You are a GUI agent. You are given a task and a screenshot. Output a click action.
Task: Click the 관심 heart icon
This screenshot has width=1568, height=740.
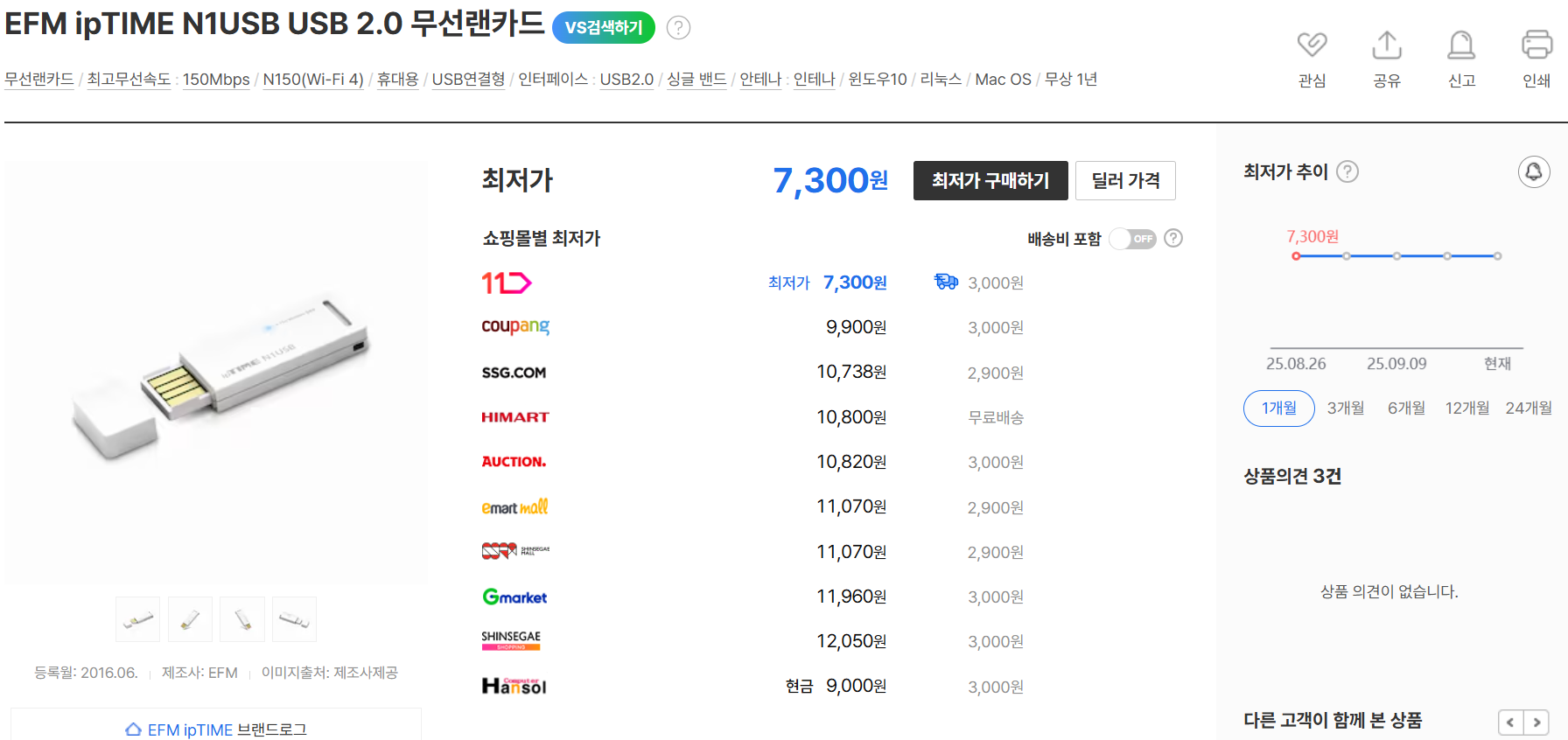click(1312, 45)
